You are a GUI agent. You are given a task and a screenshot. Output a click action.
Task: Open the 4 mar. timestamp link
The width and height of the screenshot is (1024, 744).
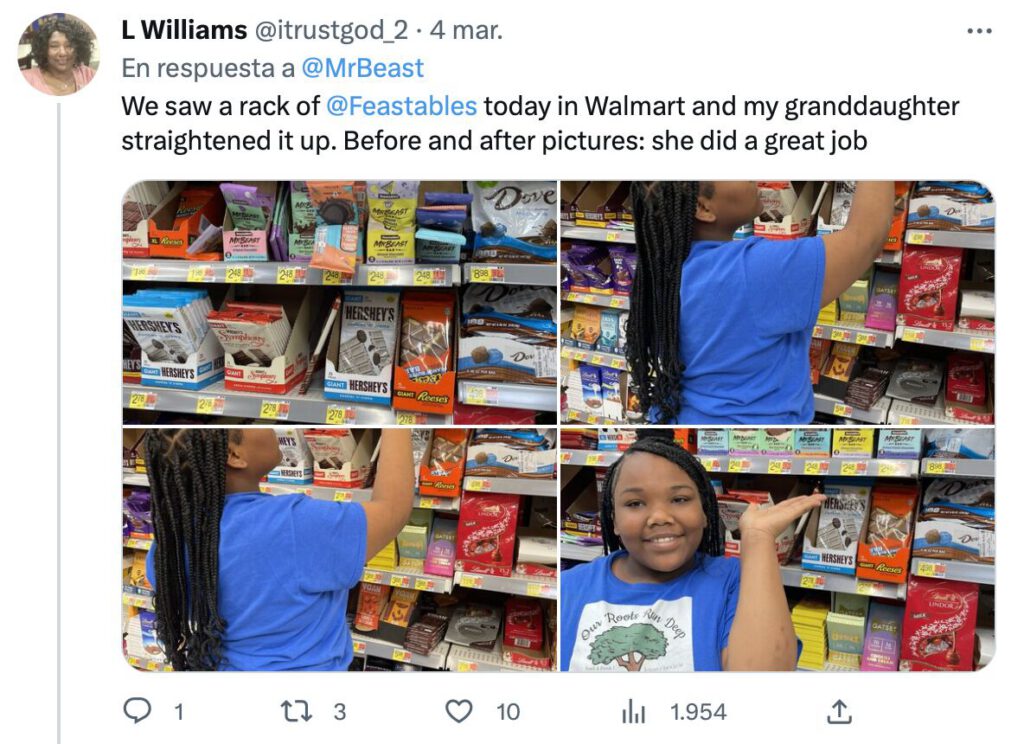[466, 30]
